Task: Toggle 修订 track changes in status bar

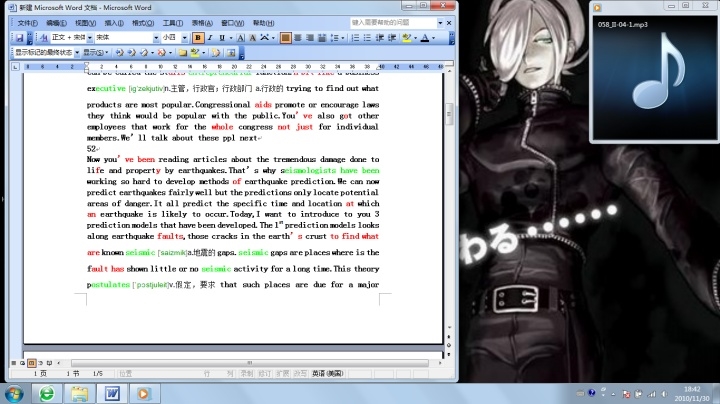Action: click(264, 374)
